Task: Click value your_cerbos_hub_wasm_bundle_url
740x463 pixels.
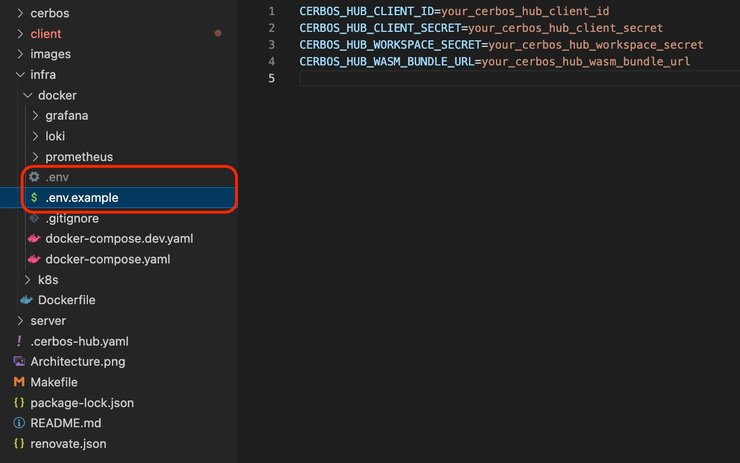Action: coord(586,61)
